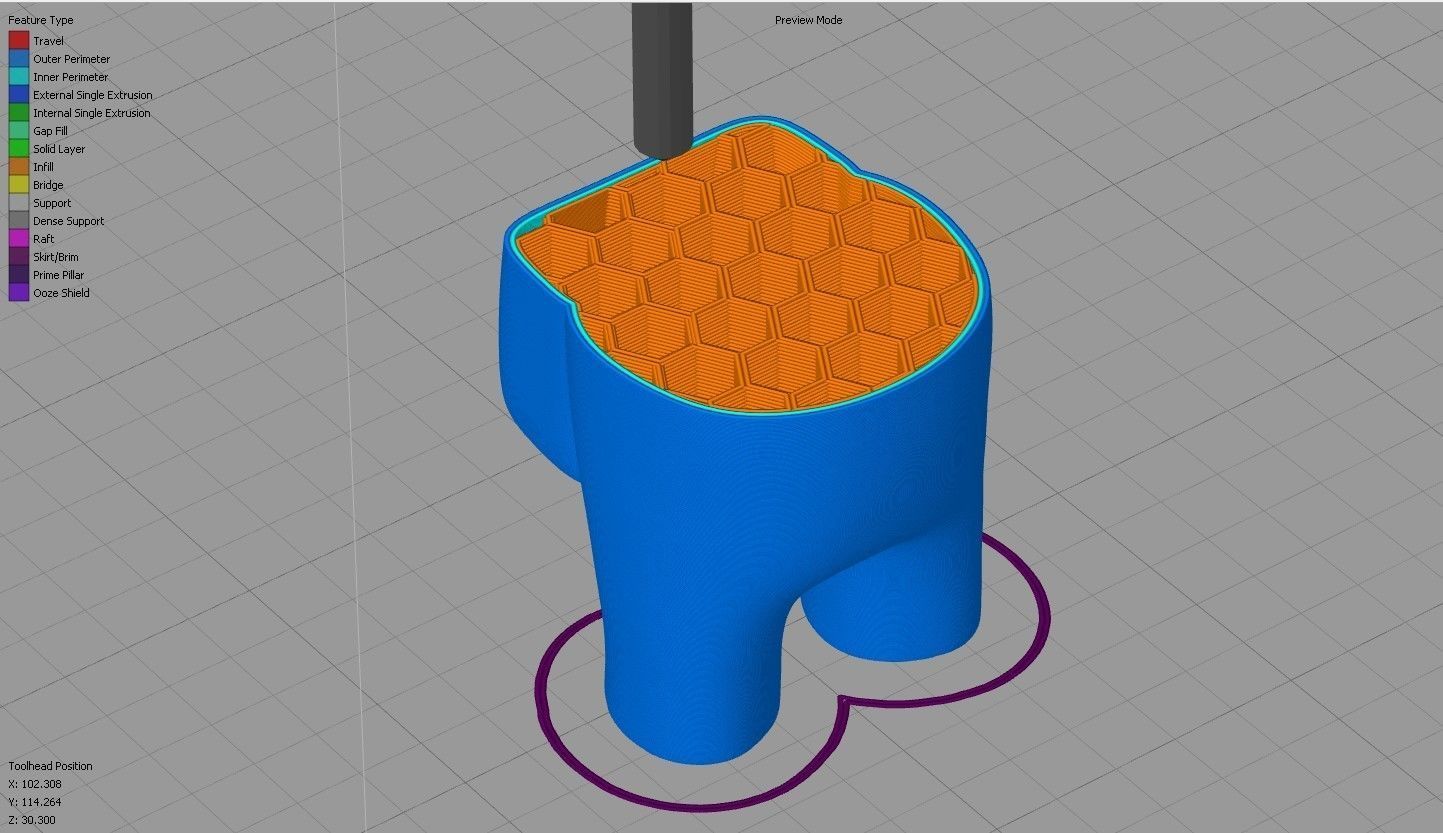Click the Support gray swatch
The height and width of the screenshot is (833, 1443).
pos(19,203)
